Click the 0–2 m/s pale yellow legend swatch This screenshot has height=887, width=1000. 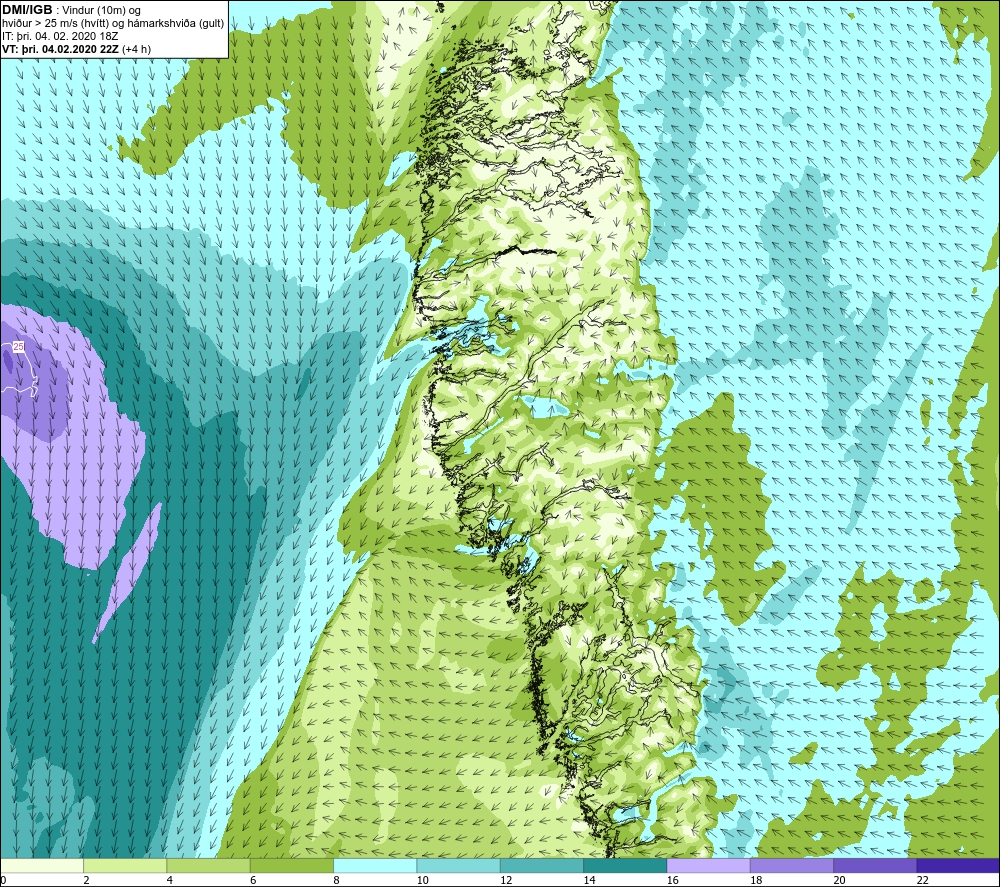click(x=41, y=865)
